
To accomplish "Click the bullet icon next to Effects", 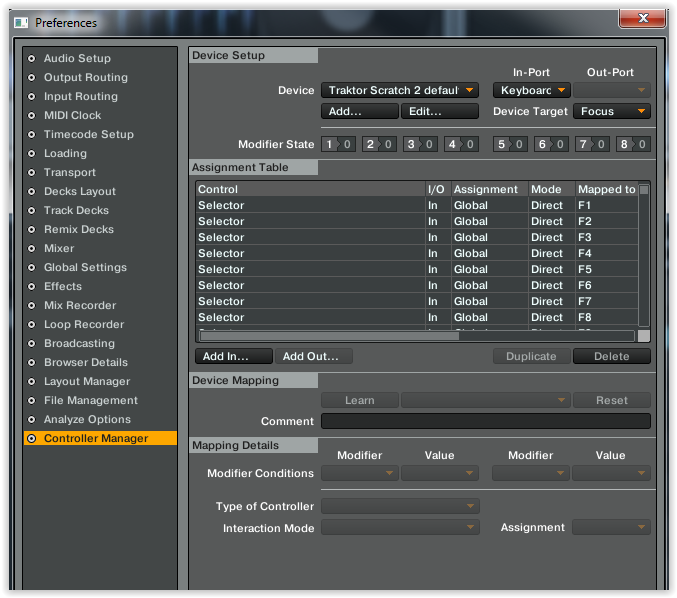I will tap(32, 287).
